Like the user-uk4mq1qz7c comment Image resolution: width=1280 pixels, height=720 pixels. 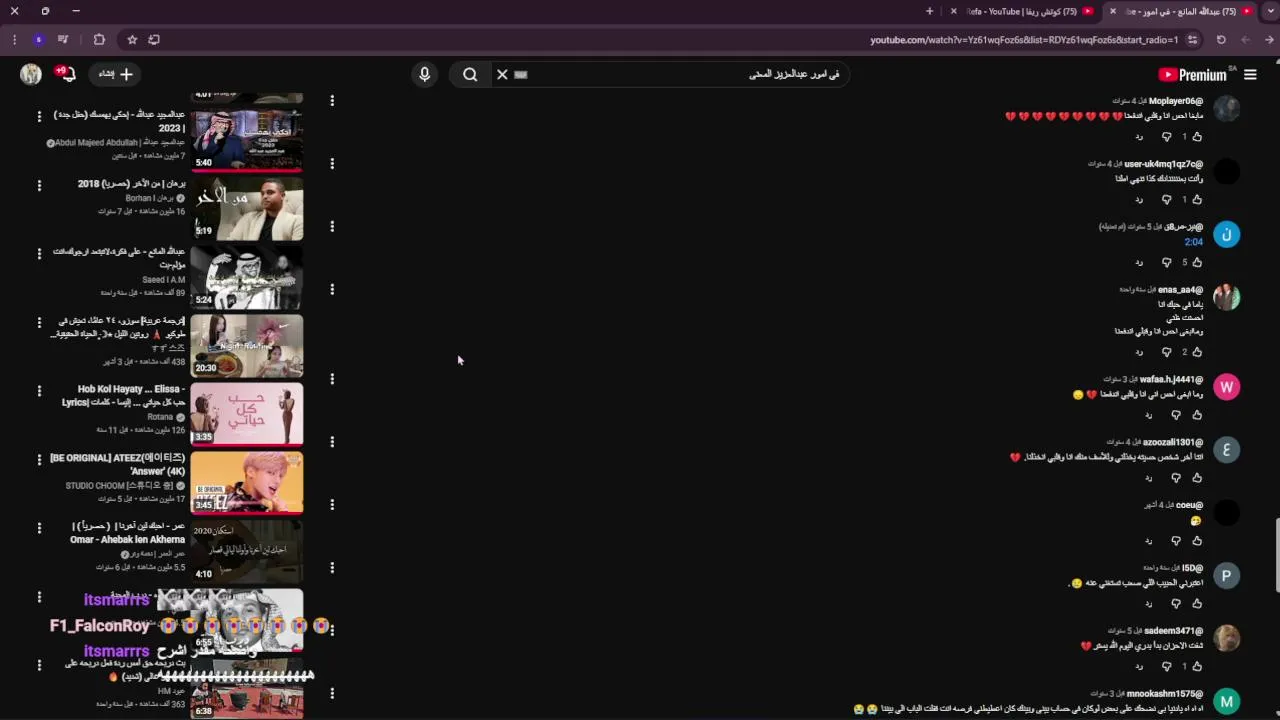[1197, 199]
